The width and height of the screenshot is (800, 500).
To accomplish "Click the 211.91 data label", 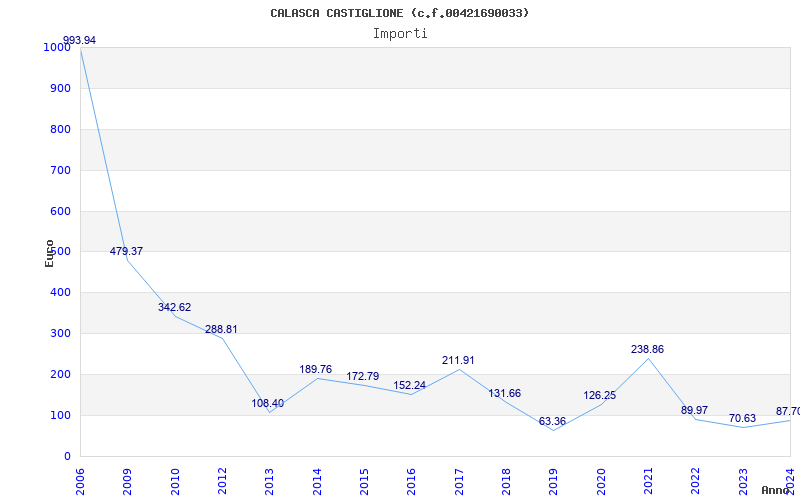I will (458, 360).
